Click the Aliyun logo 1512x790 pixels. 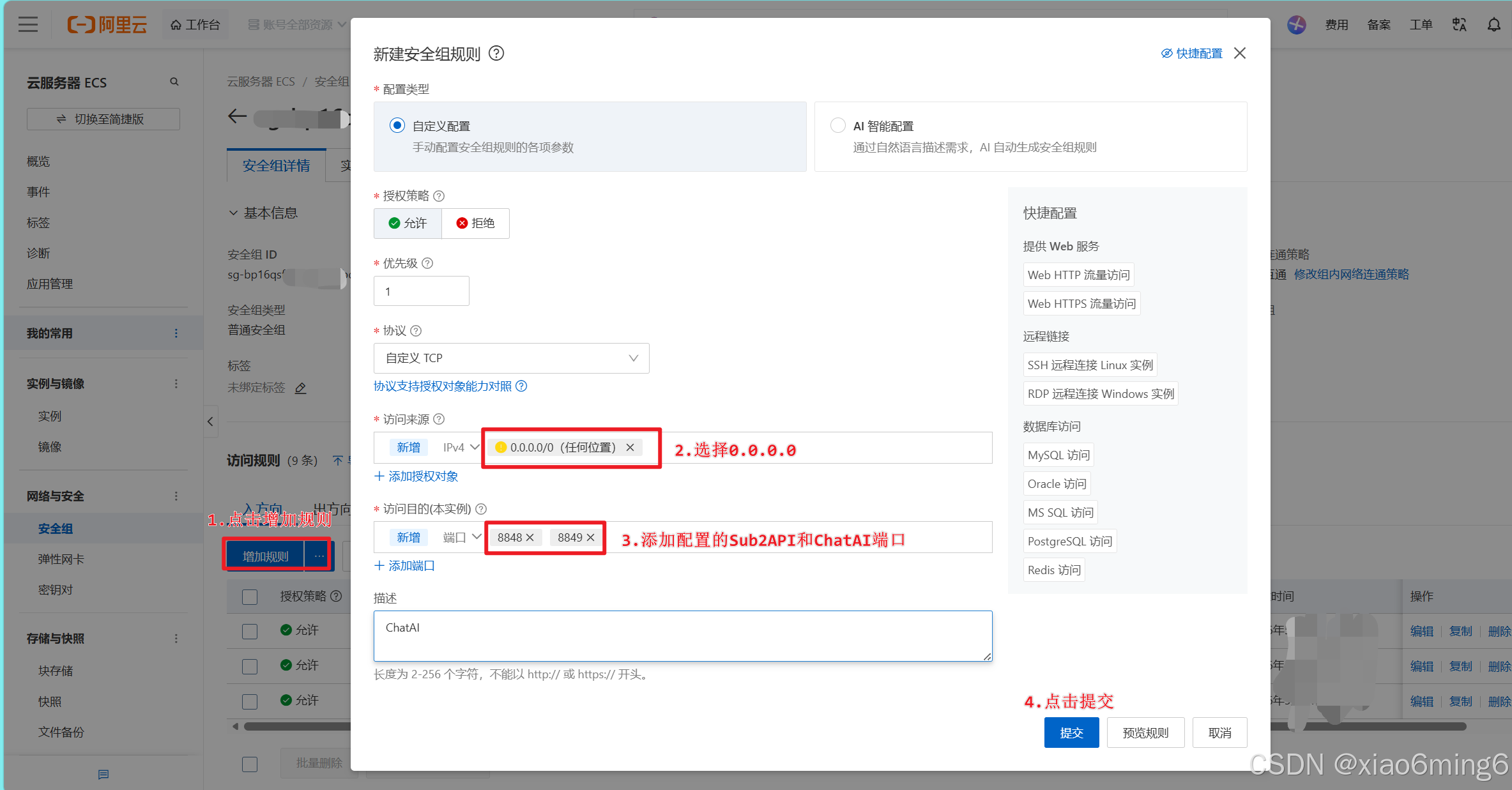point(107,25)
